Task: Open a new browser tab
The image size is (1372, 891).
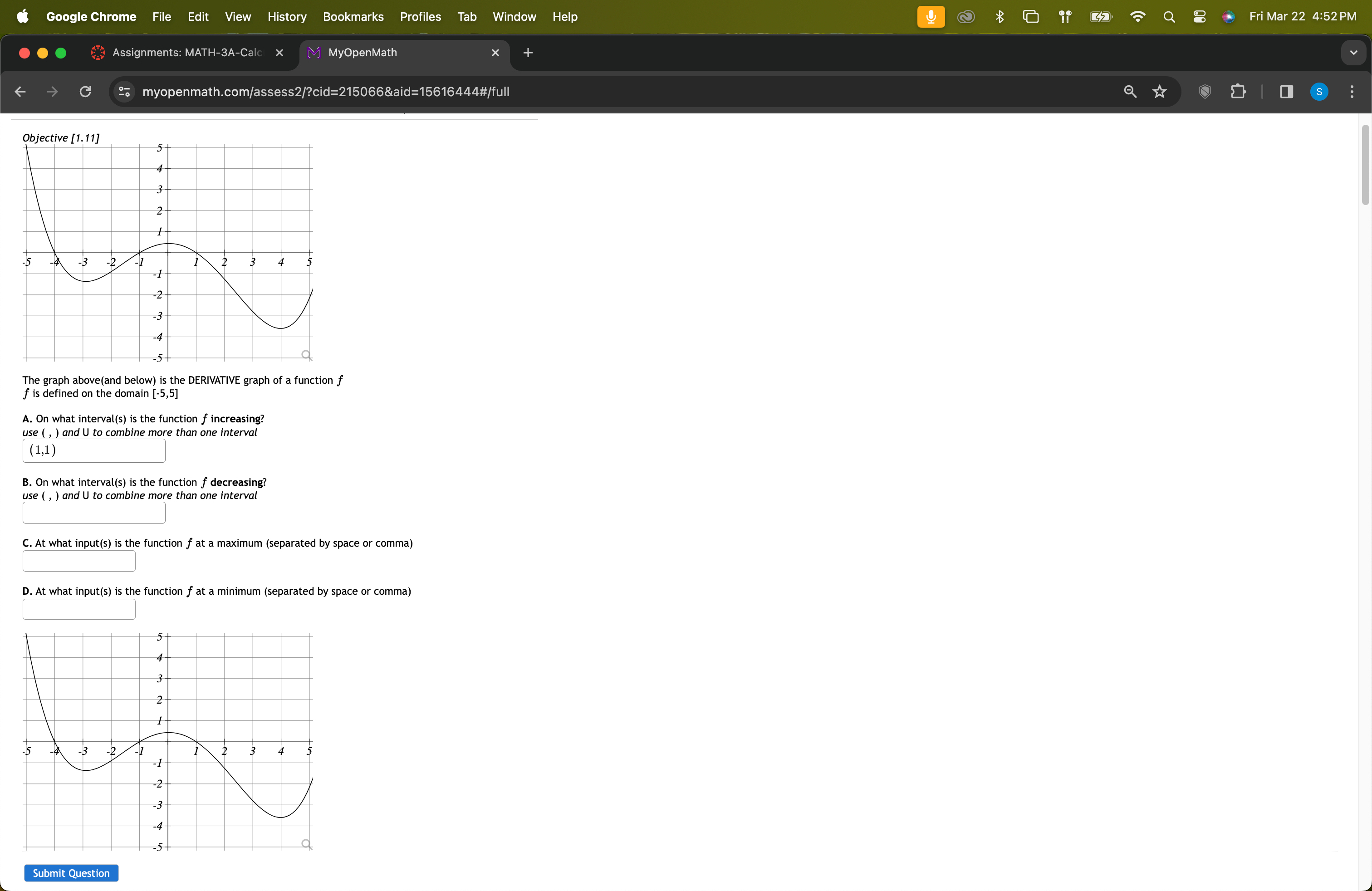Action: pos(528,53)
